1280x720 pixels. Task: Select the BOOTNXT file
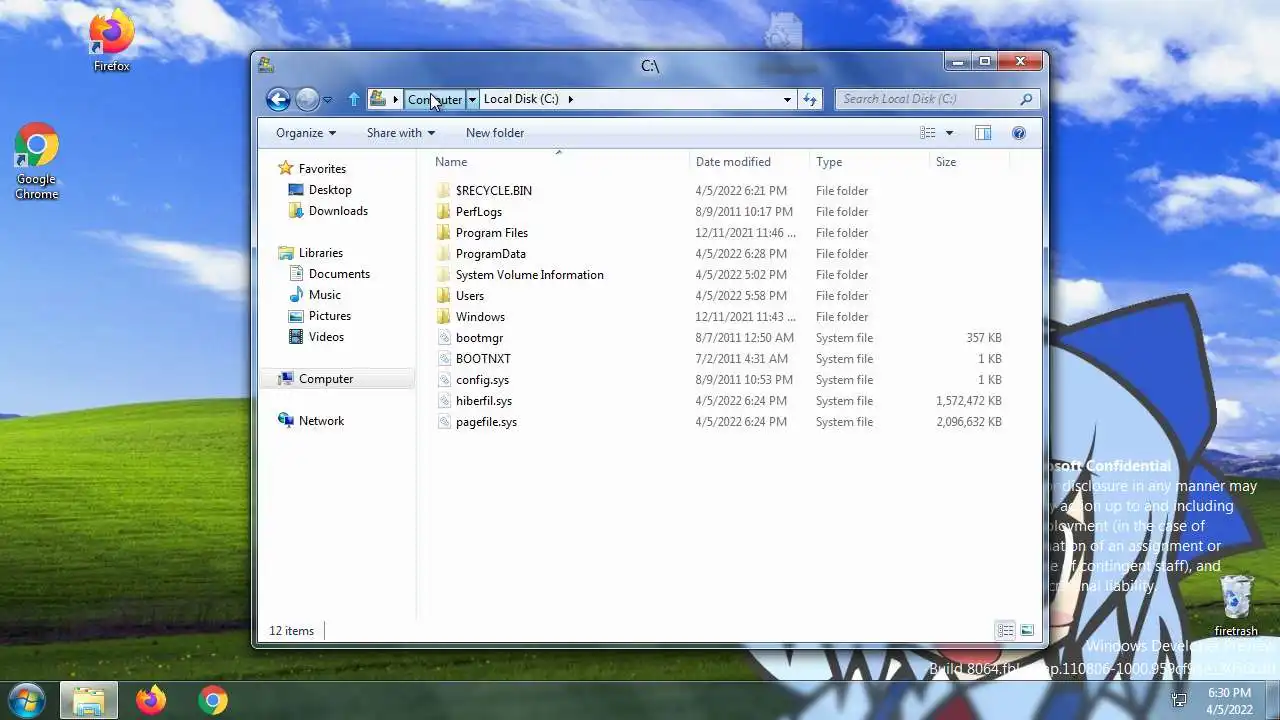pyautogui.click(x=483, y=359)
